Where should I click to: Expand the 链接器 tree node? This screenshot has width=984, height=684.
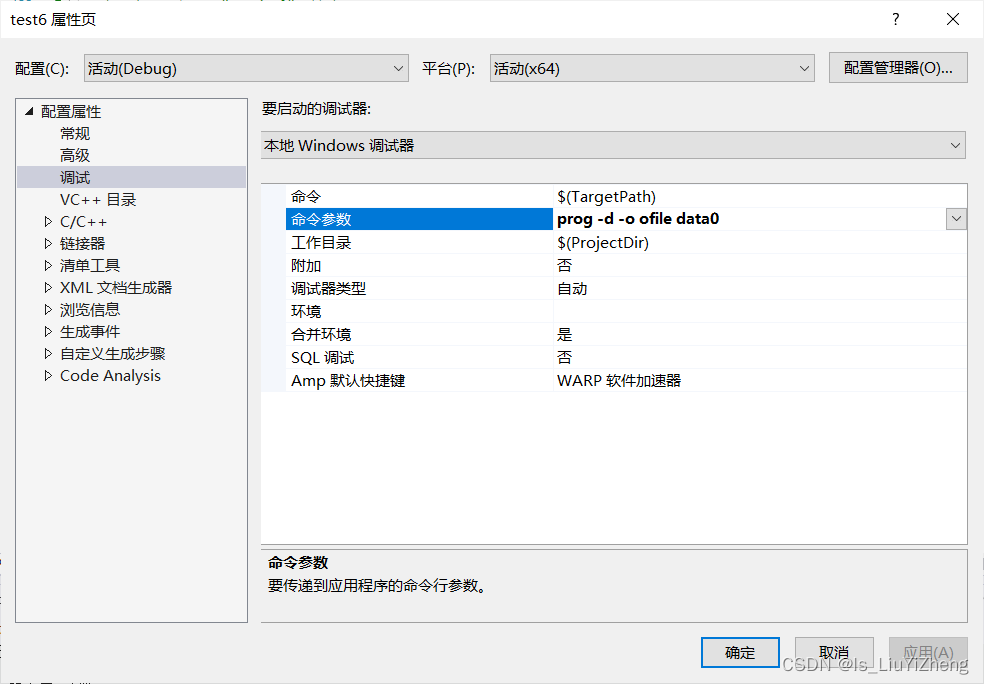48,243
